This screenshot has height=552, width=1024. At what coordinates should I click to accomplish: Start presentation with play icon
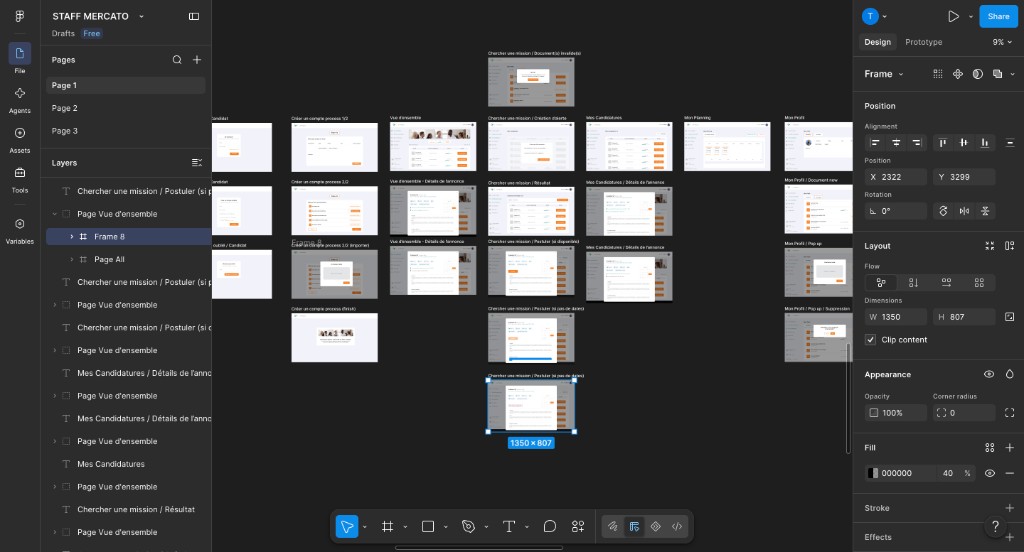click(953, 16)
